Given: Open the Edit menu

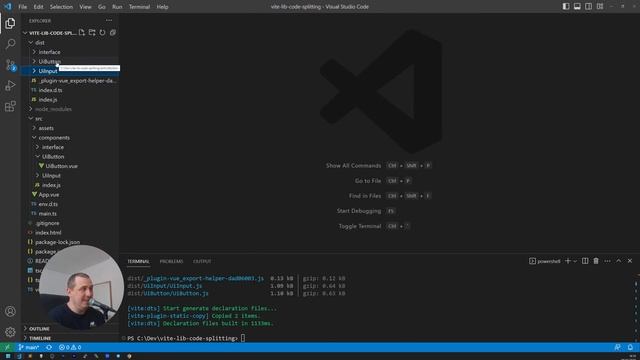Looking at the screenshot, I should point(38,7).
